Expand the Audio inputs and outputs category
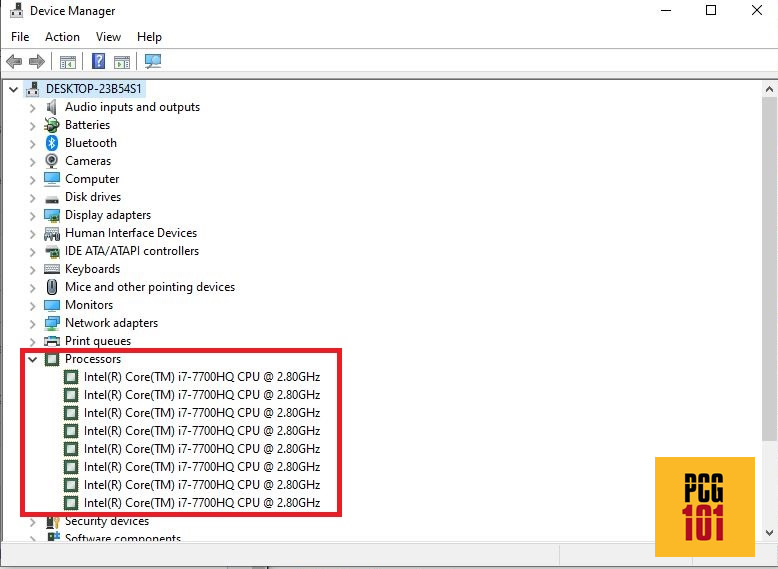Screen dimensions: 778x569 [x=33, y=108]
